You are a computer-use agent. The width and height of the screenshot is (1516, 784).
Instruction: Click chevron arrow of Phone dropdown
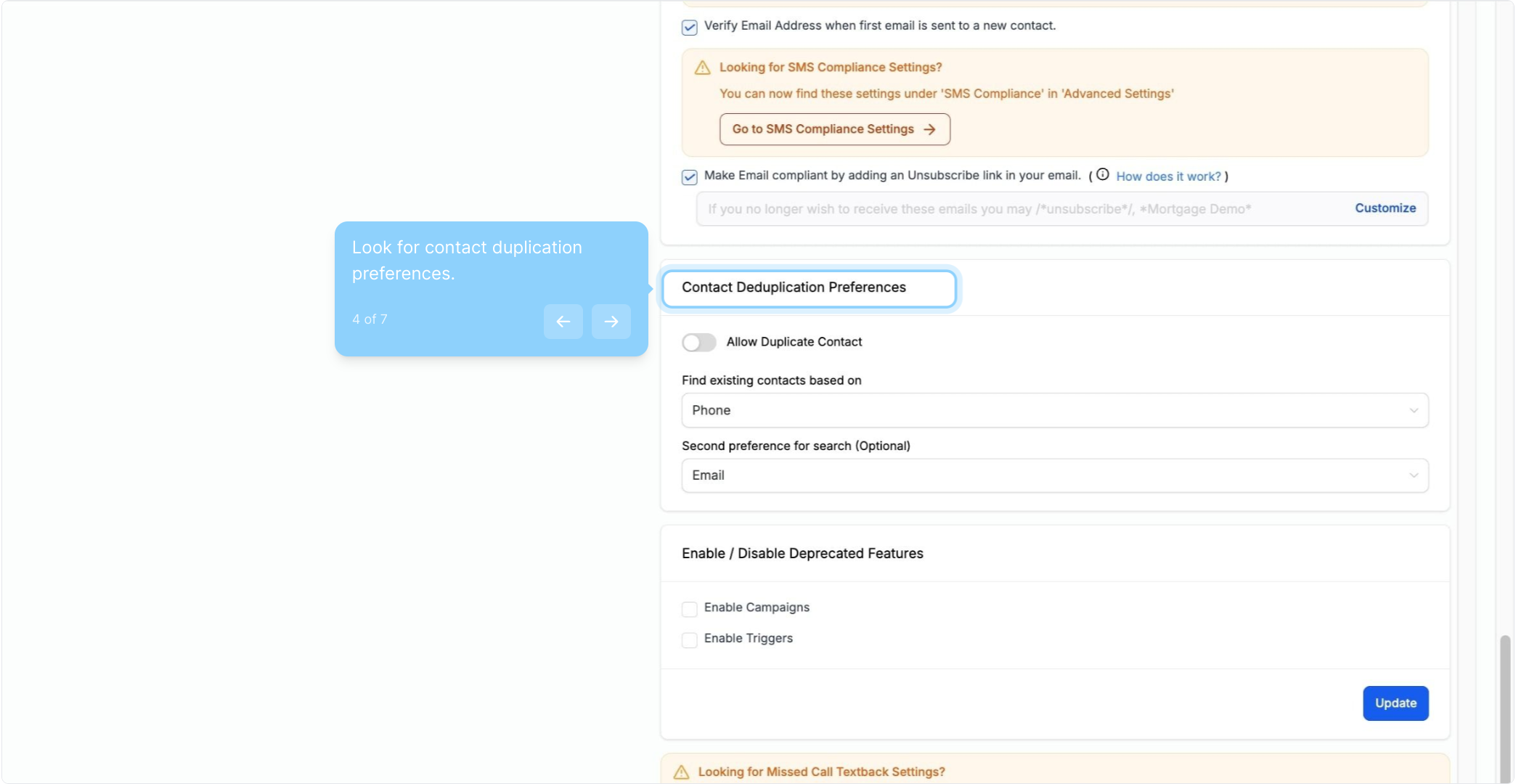(x=1413, y=410)
